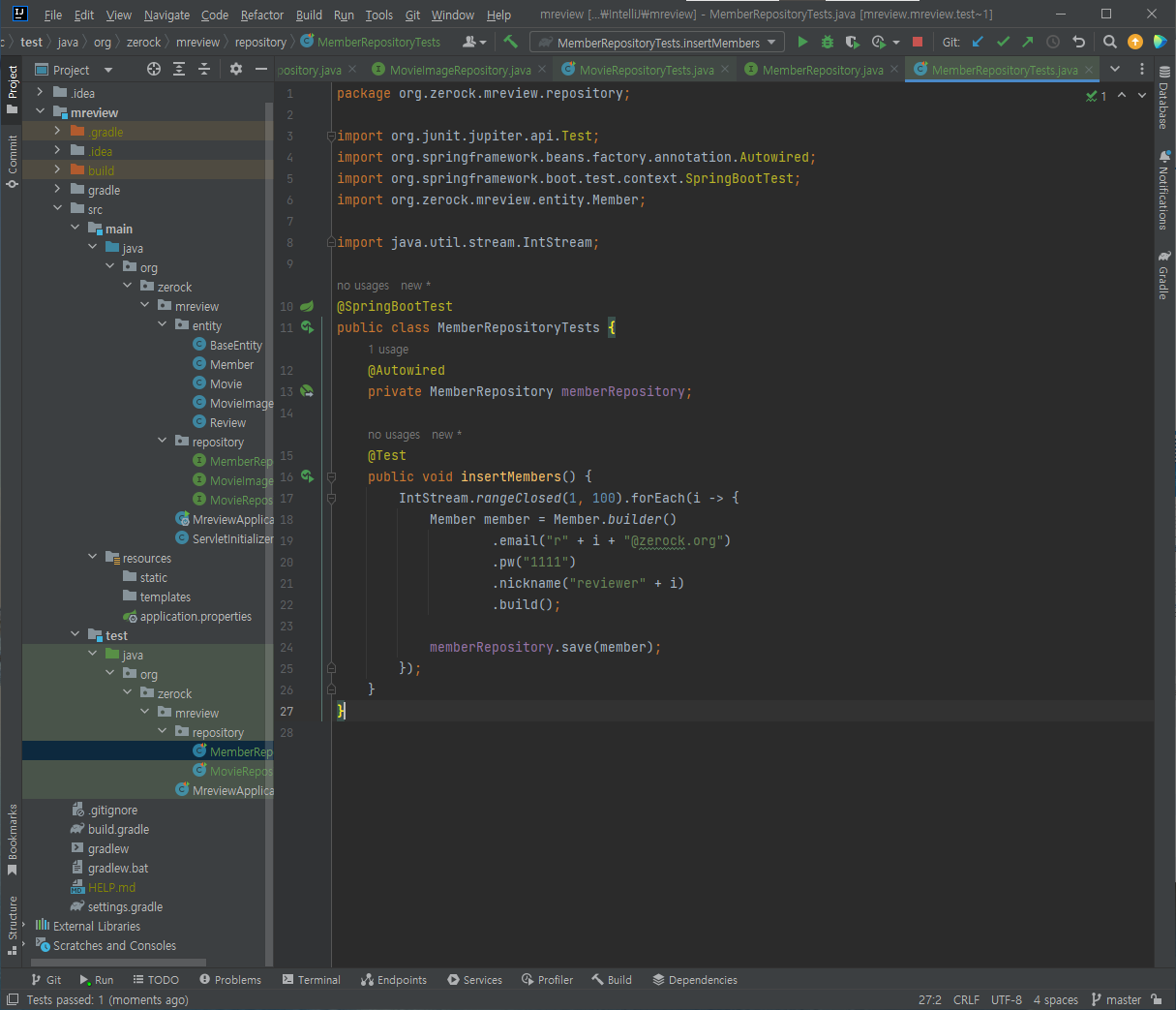Click the Debug bug icon
Viewport: 1176px width, 1010px height.
point(827,42)
